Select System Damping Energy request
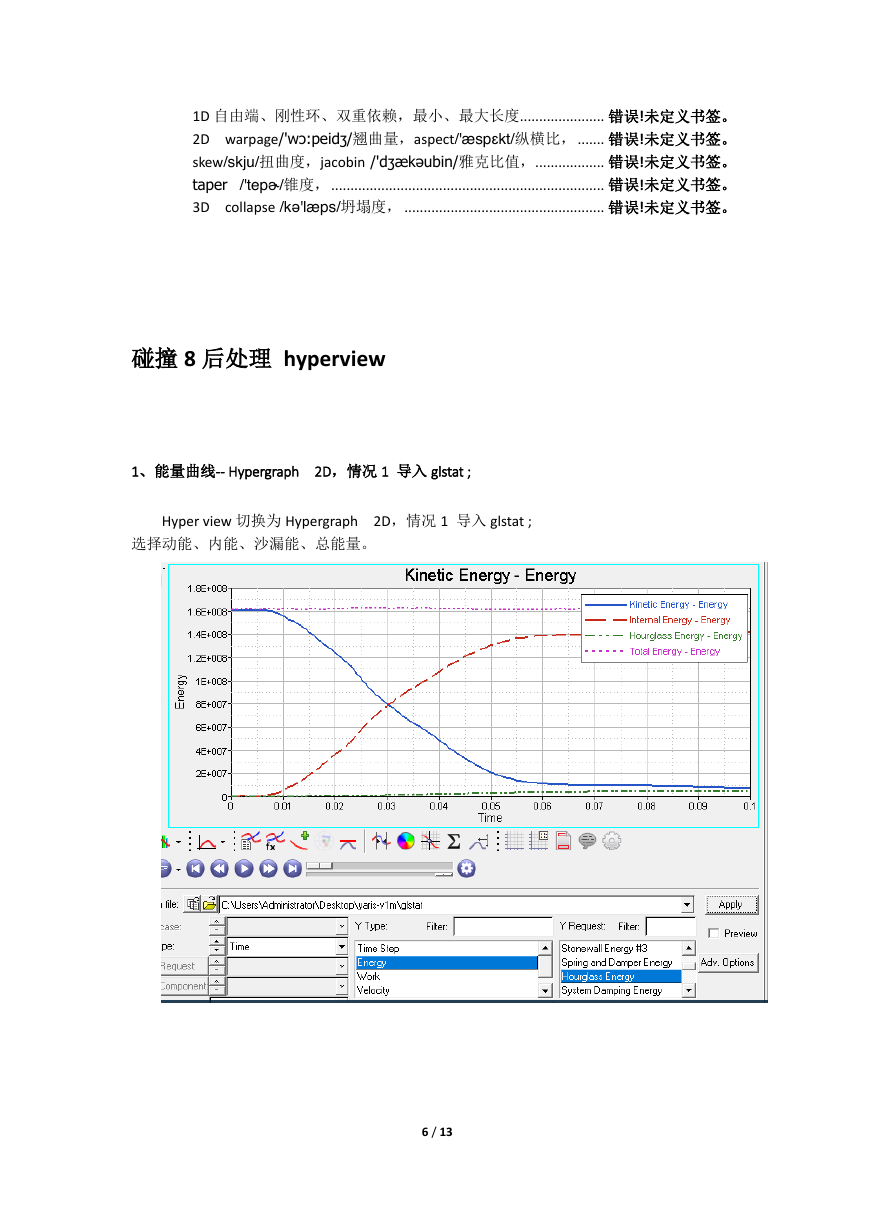This screenshot has height=1228, width=869. [620, 990]
